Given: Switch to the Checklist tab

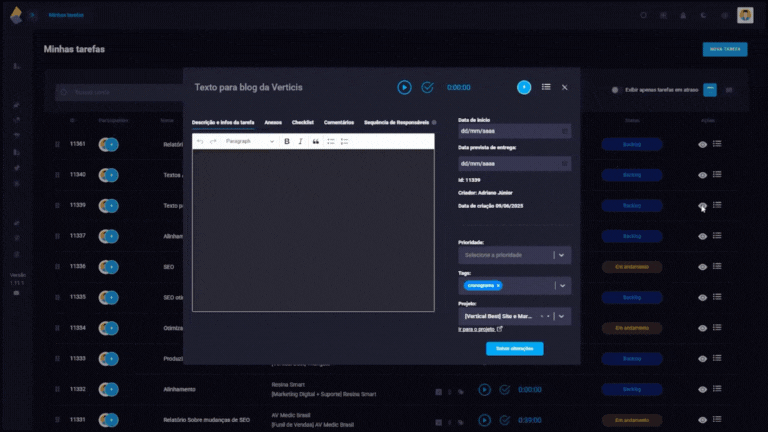Looking at the screenshot, I should (303, 122).
